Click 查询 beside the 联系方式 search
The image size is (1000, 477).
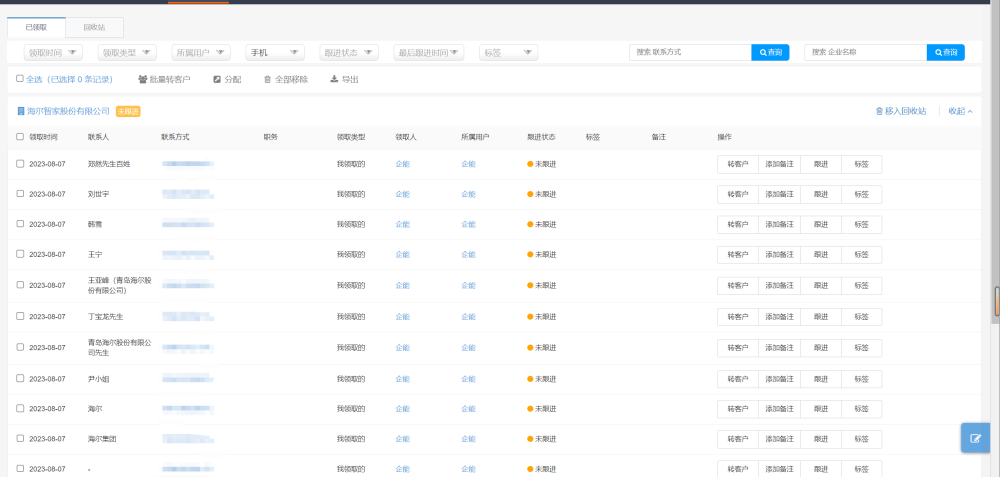(770, 52)
